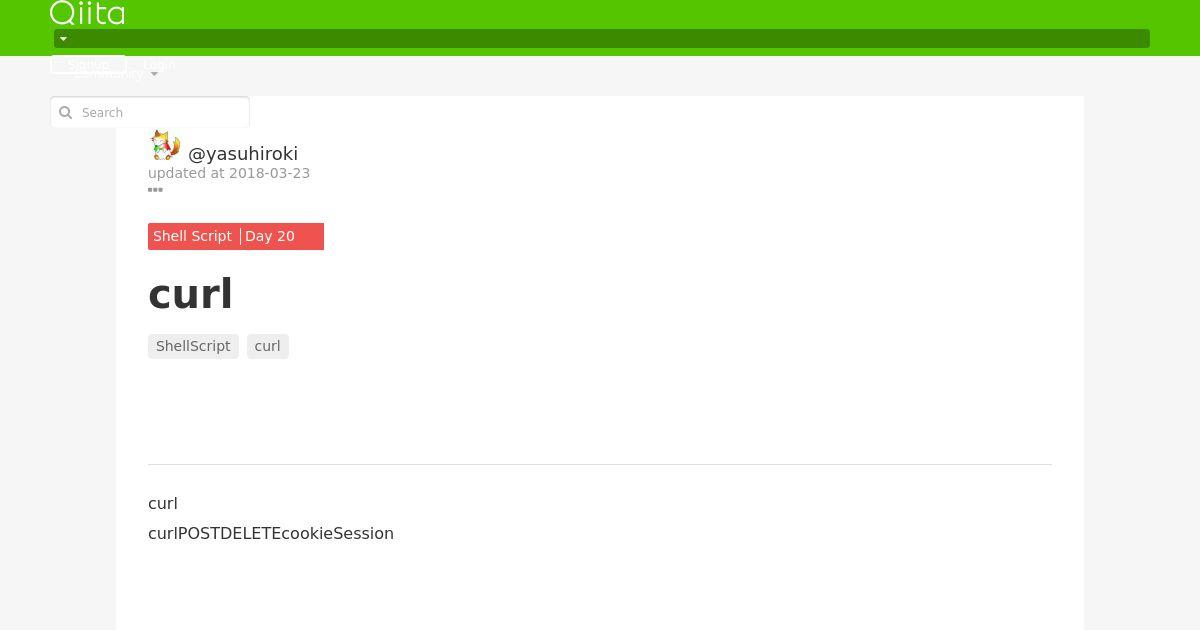Open the three-dot article options menu
1200x630 pixels.
tap(155, 189)
